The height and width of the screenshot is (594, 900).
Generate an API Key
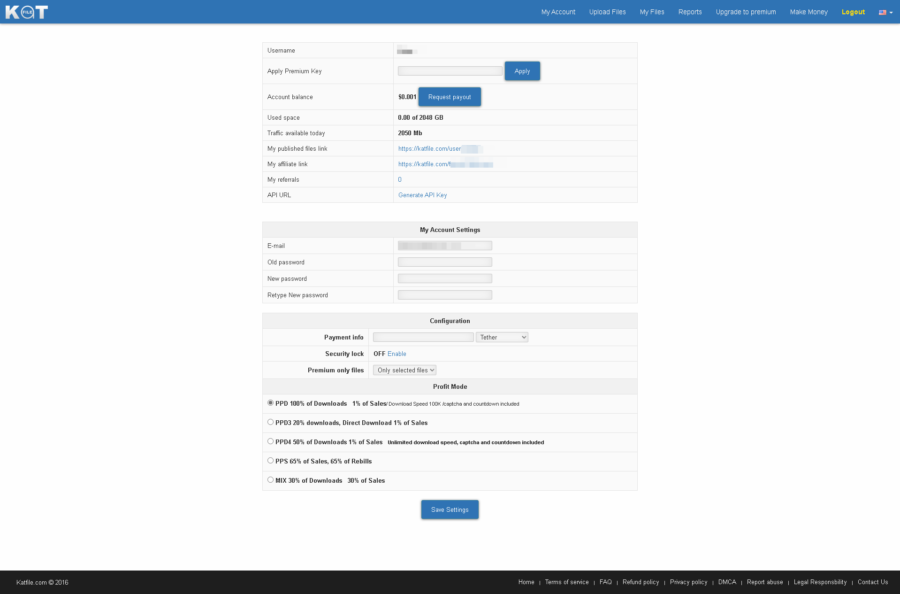coord(424,195)
